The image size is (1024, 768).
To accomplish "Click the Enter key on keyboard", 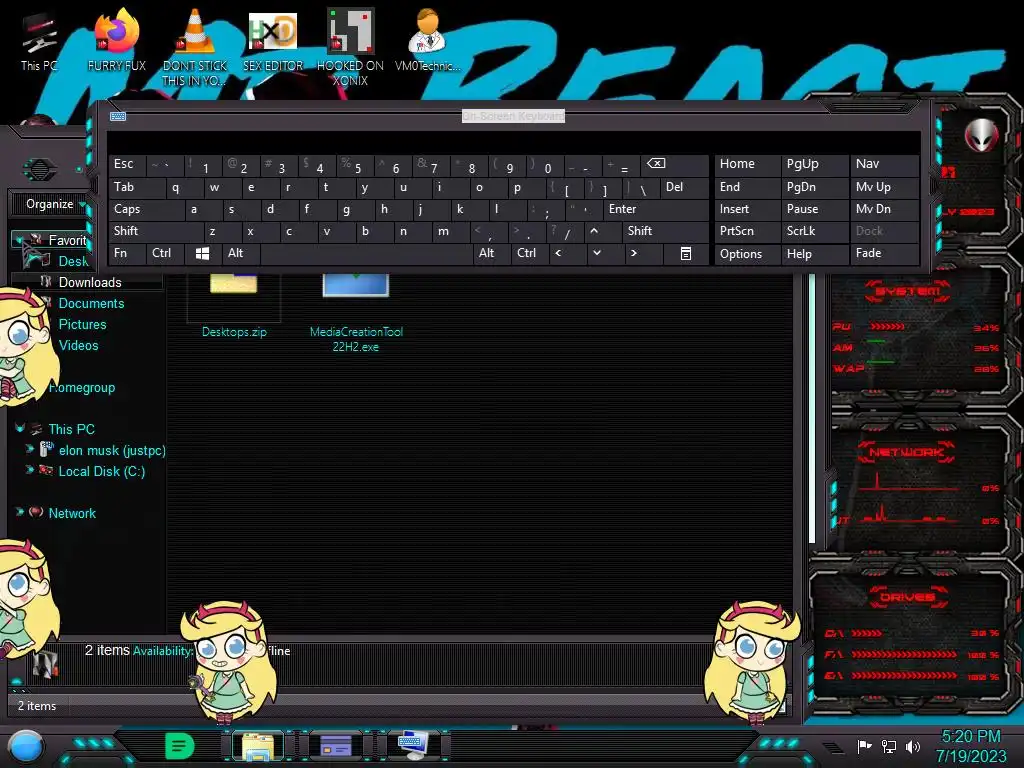I will pyautogui.click(x=656, y=209).
